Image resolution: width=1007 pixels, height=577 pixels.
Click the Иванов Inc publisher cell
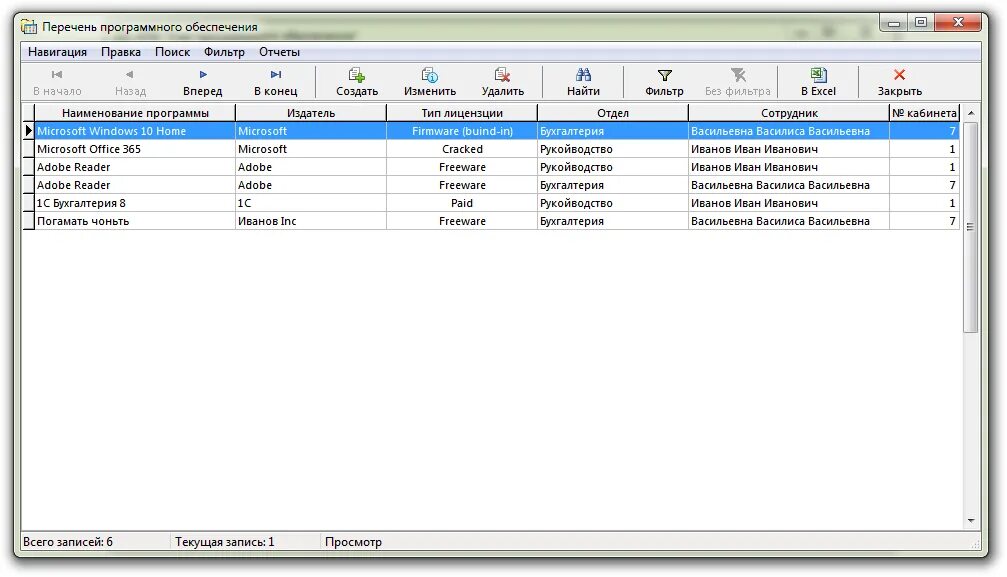pyautogui.click(x=311, y=221)
